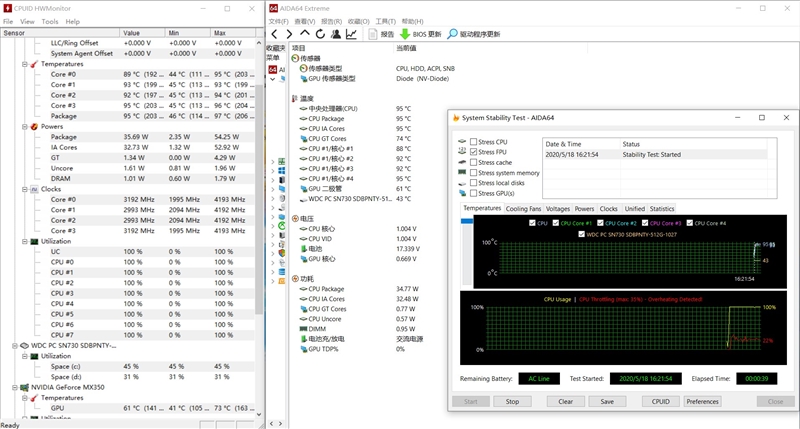Image resolution: width=800 pixels, height=429 pixels.
Task: Click the Stop button in stability test
Action: coord(512,401)
